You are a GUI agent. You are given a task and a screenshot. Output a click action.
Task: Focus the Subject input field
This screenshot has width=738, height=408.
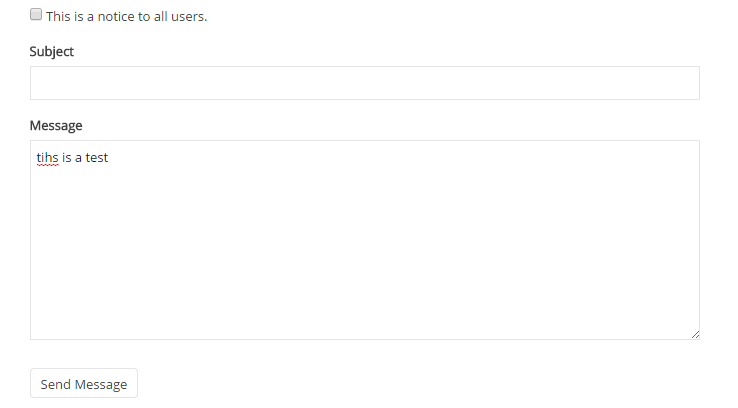click(x=364, y=83)
